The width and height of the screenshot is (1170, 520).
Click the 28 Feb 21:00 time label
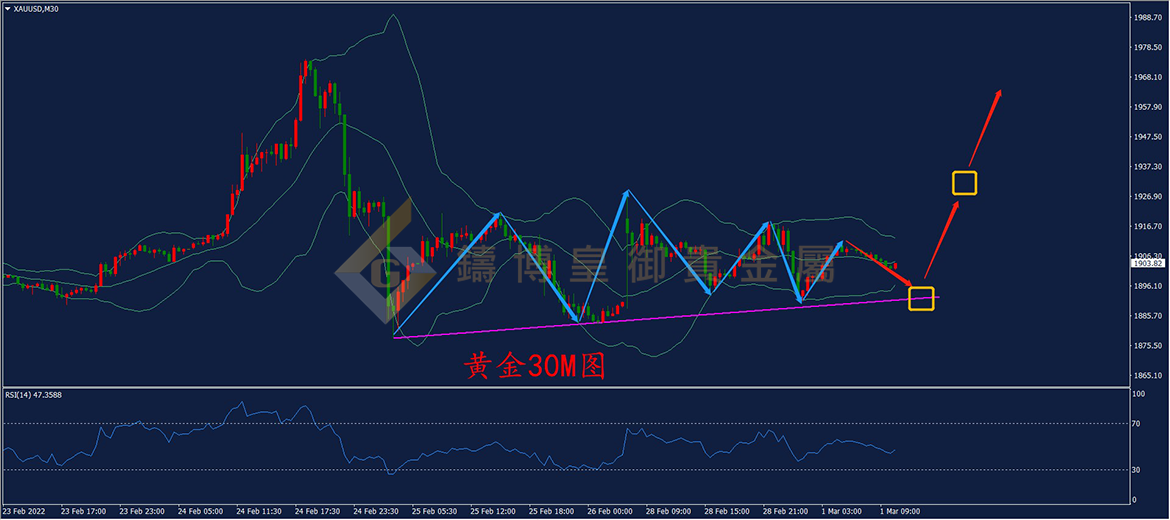[787, 513]
